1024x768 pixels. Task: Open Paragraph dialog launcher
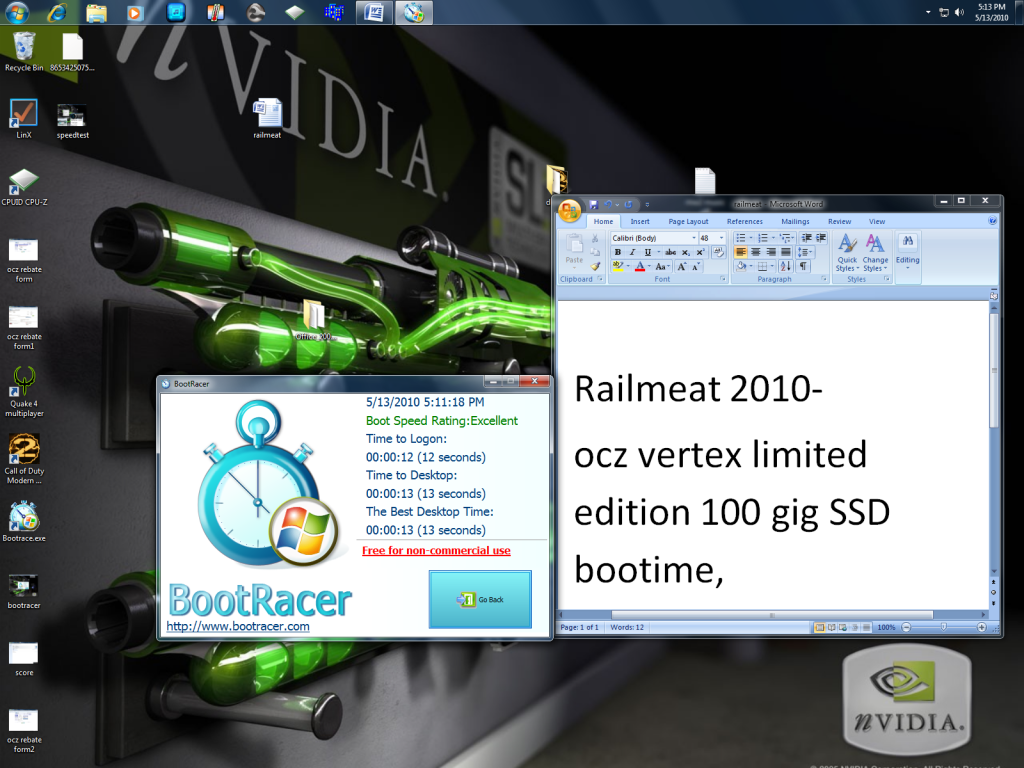pyautogui.click(x=824, y=279)
